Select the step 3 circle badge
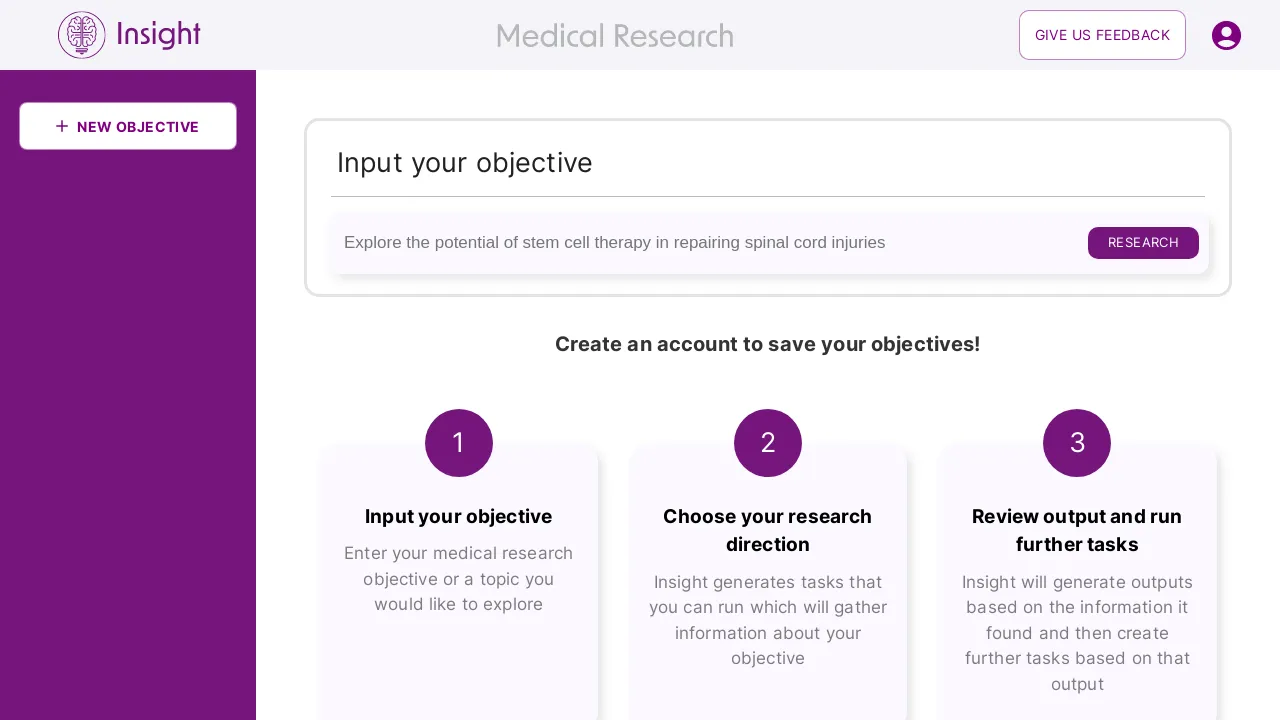 point(1077,443)
